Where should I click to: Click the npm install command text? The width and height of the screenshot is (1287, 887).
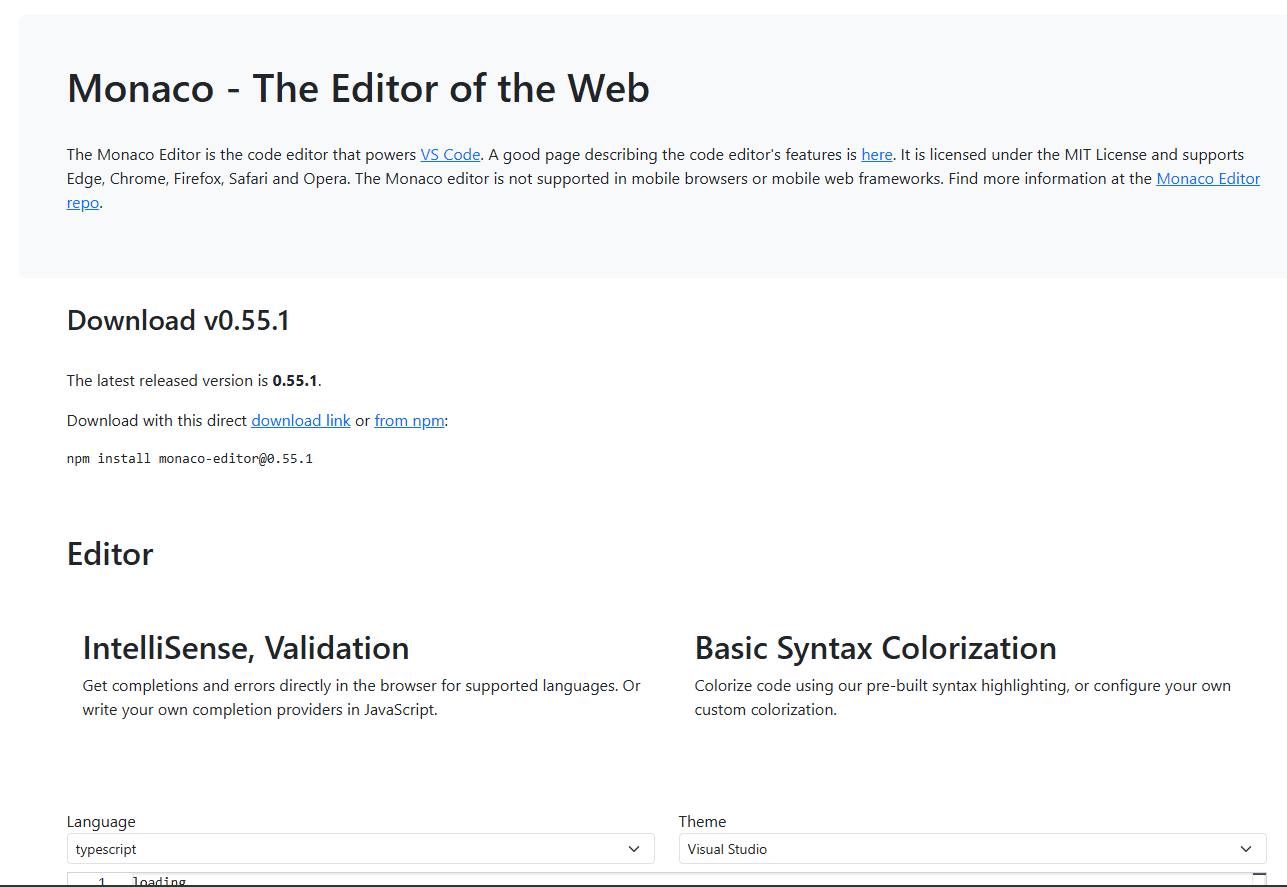pyautogui.click(x=189, y=458)
